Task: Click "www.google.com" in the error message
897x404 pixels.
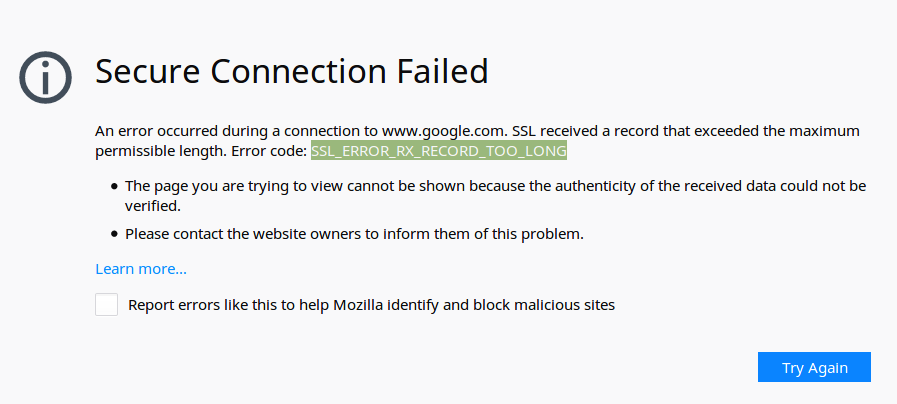Action: pyautogui.click(x=444, y=131)
